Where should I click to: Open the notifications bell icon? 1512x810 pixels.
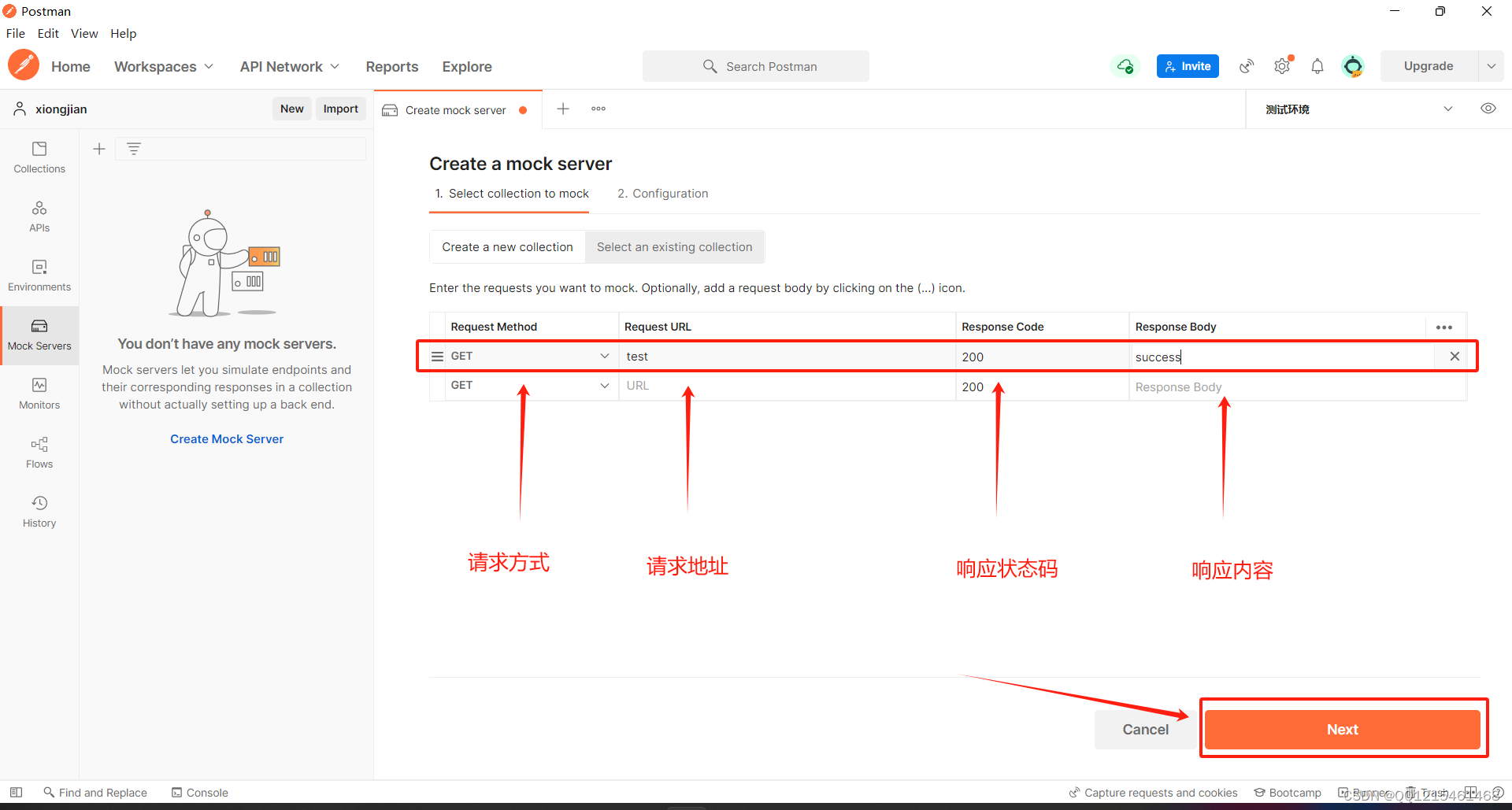[1317, 66]
